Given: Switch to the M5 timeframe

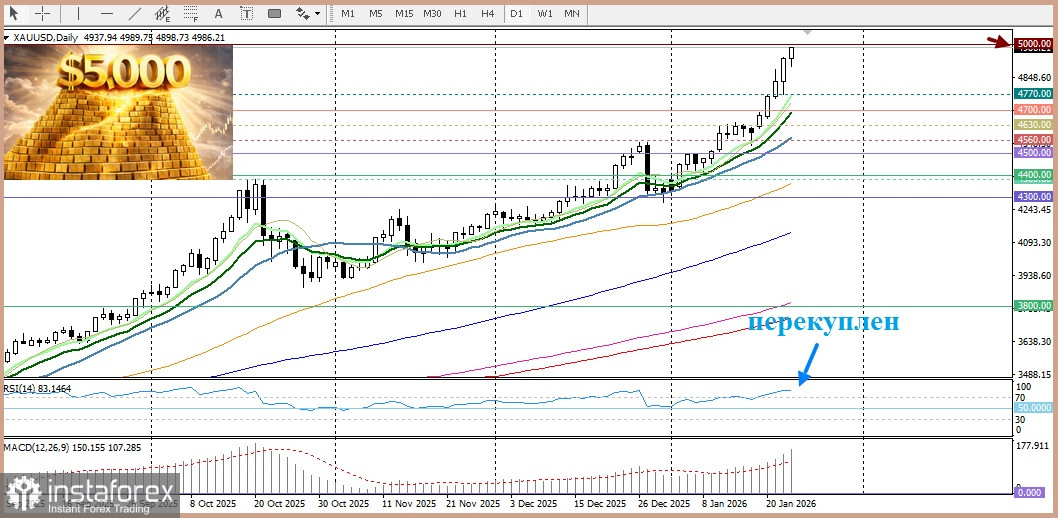Looking at the screenshot, I should click(376, 13).
